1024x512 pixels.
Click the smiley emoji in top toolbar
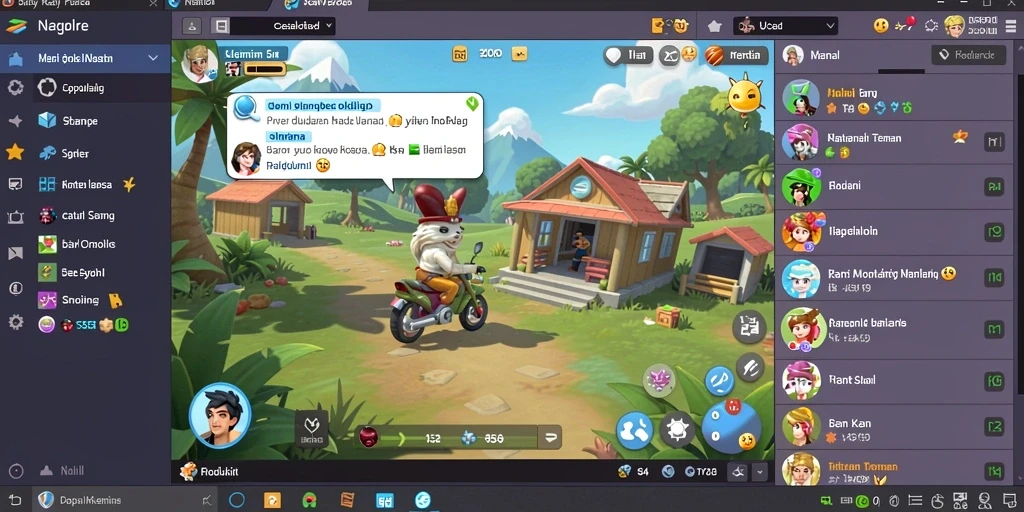881,26
